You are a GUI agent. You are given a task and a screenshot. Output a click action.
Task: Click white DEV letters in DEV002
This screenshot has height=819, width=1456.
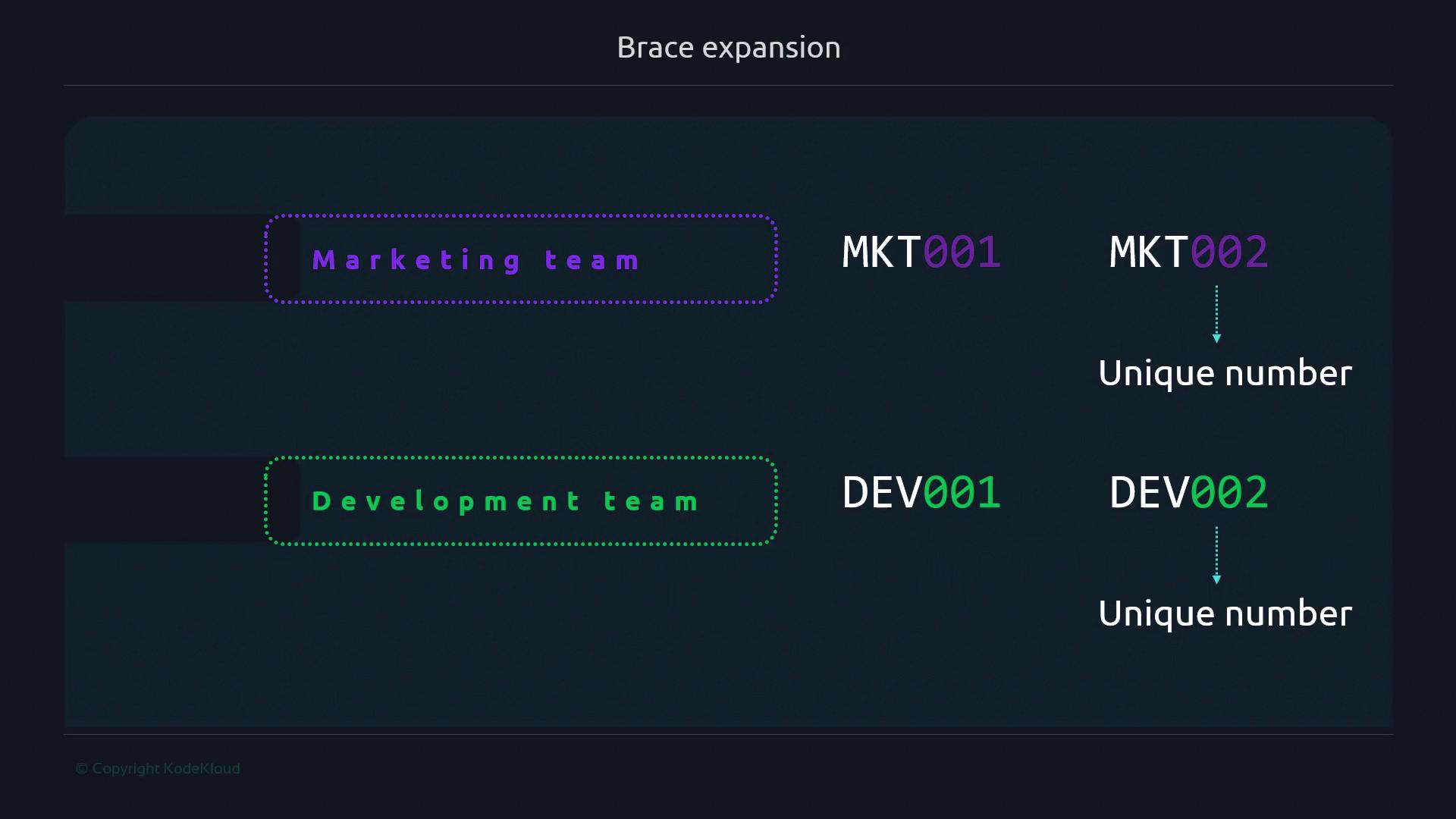click(1148, 493)
